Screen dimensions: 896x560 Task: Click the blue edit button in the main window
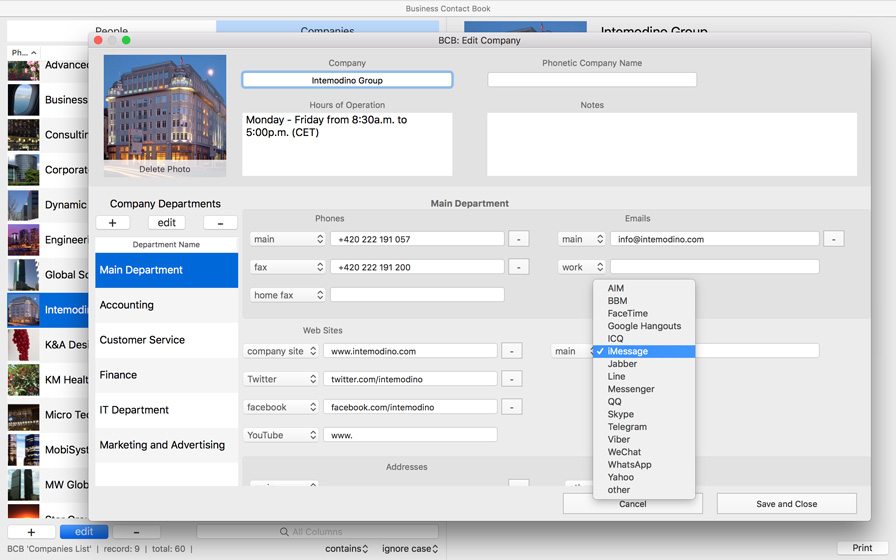coord(84,531)
